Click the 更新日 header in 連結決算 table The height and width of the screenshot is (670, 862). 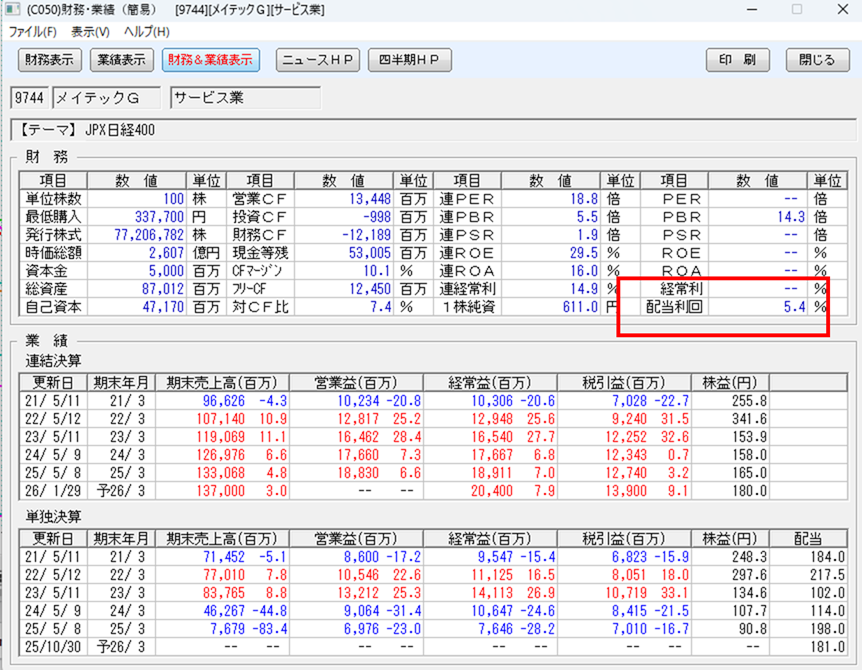coord(51,382)
